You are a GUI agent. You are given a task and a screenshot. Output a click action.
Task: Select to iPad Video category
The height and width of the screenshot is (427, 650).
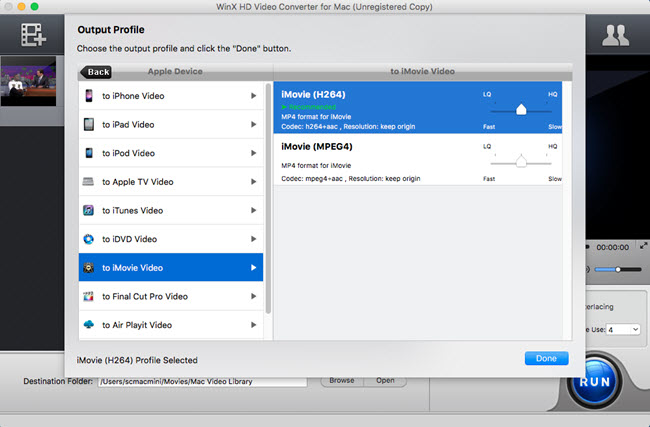pos(171,124)
